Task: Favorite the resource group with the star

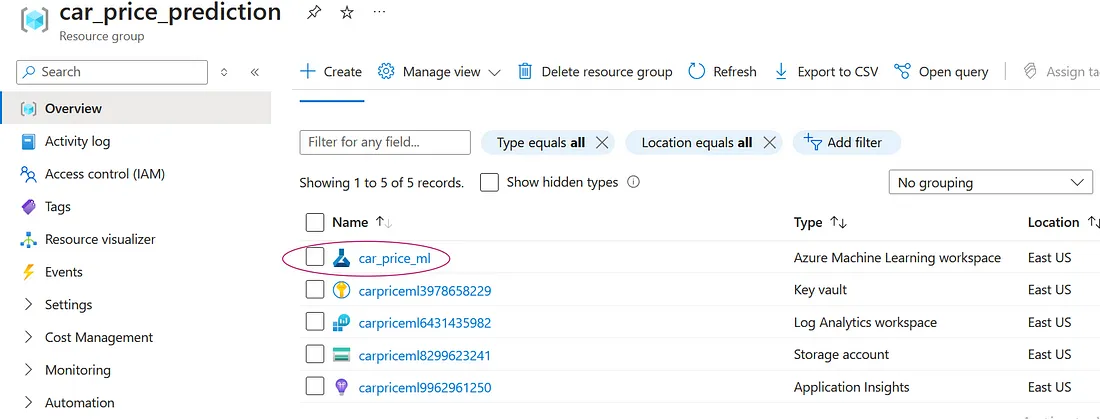Action: [x=347, y=13]
